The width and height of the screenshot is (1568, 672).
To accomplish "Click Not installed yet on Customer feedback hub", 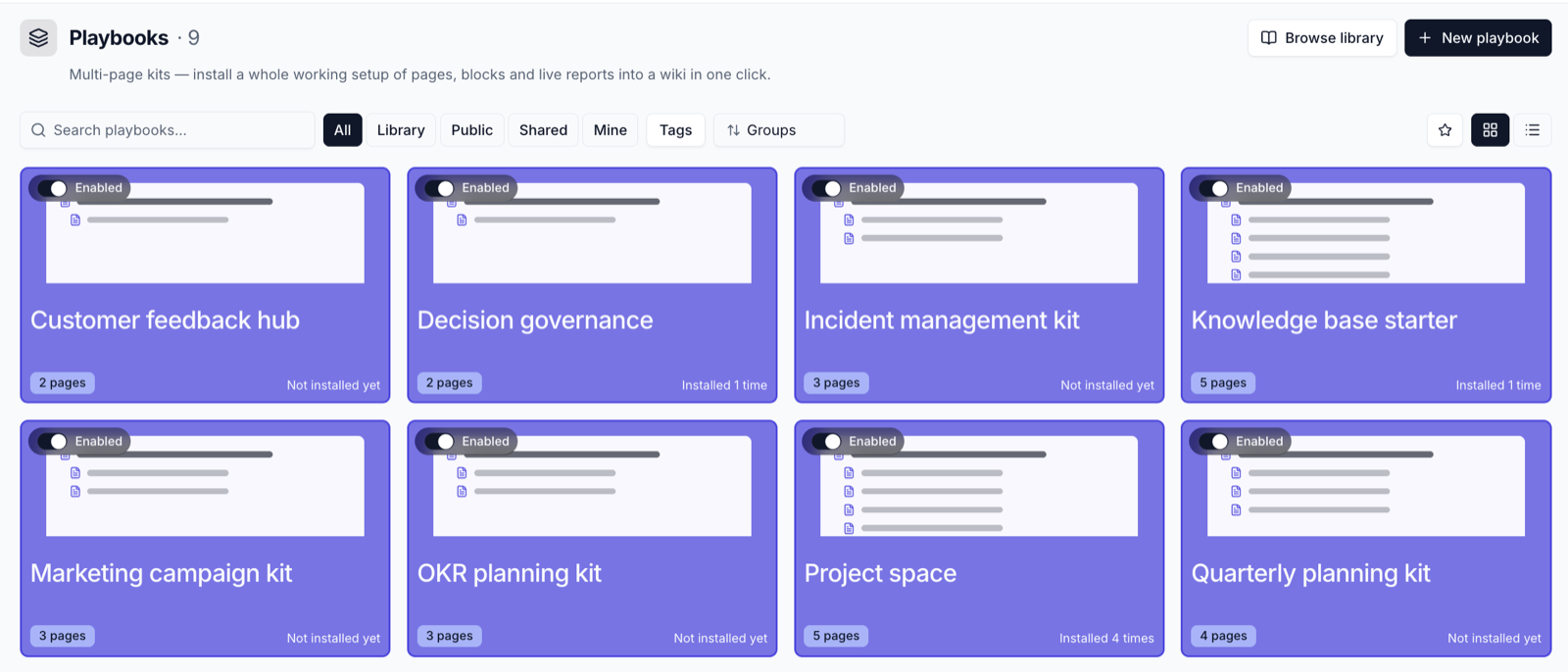I will (333, 386).
